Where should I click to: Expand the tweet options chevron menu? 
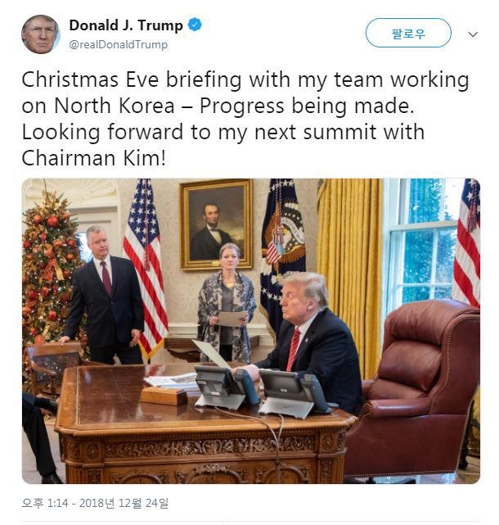coord(473,34)
